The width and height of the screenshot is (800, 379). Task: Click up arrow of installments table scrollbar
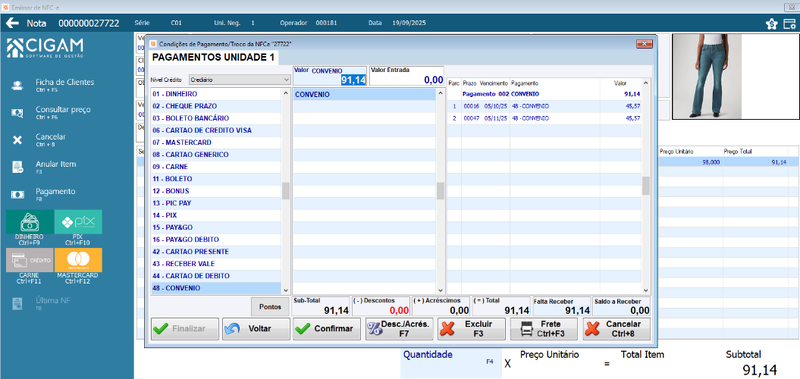(x=646, y=83)
